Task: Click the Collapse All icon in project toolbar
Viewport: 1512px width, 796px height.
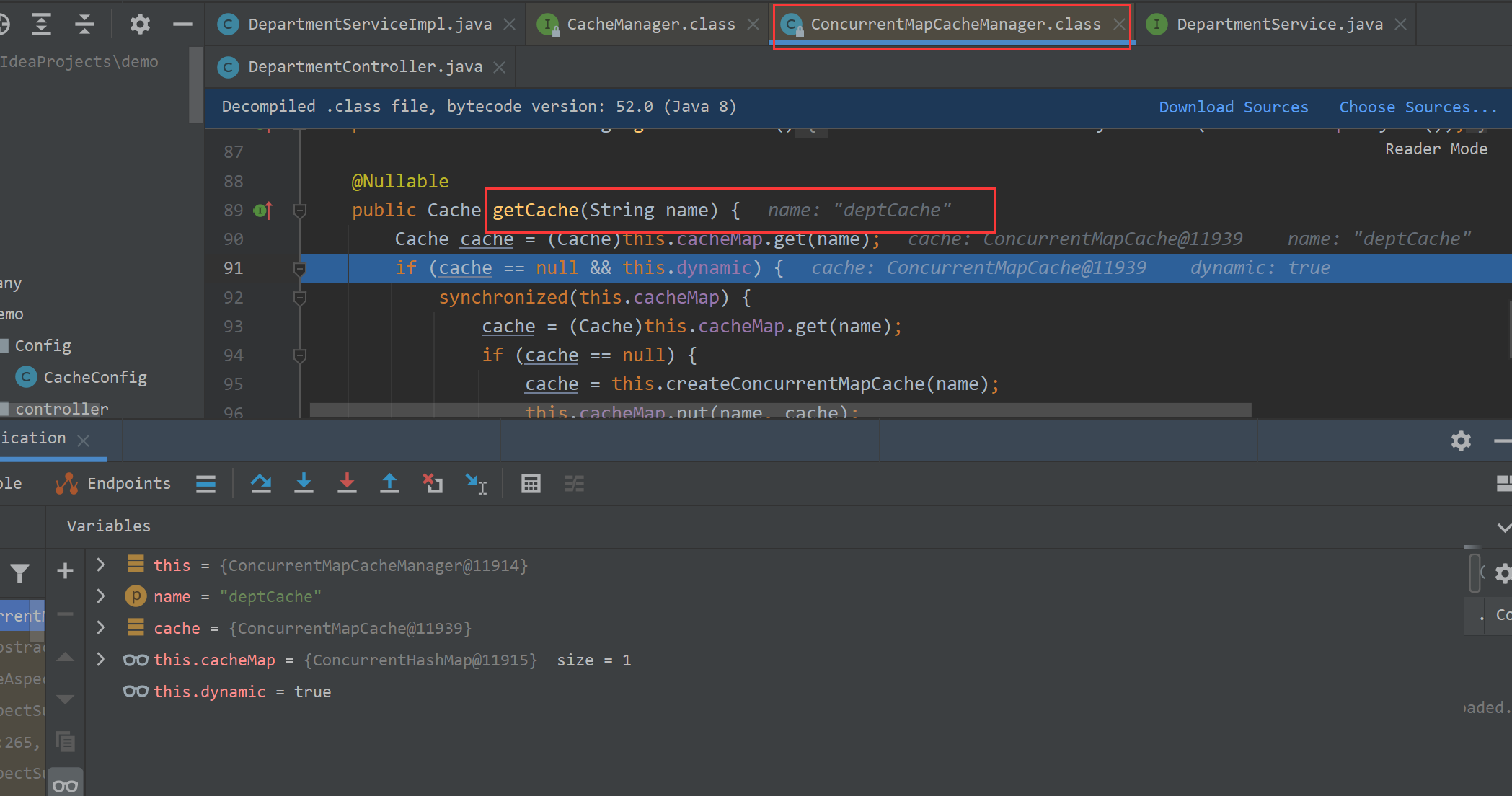Action: [x=85, y=24]
